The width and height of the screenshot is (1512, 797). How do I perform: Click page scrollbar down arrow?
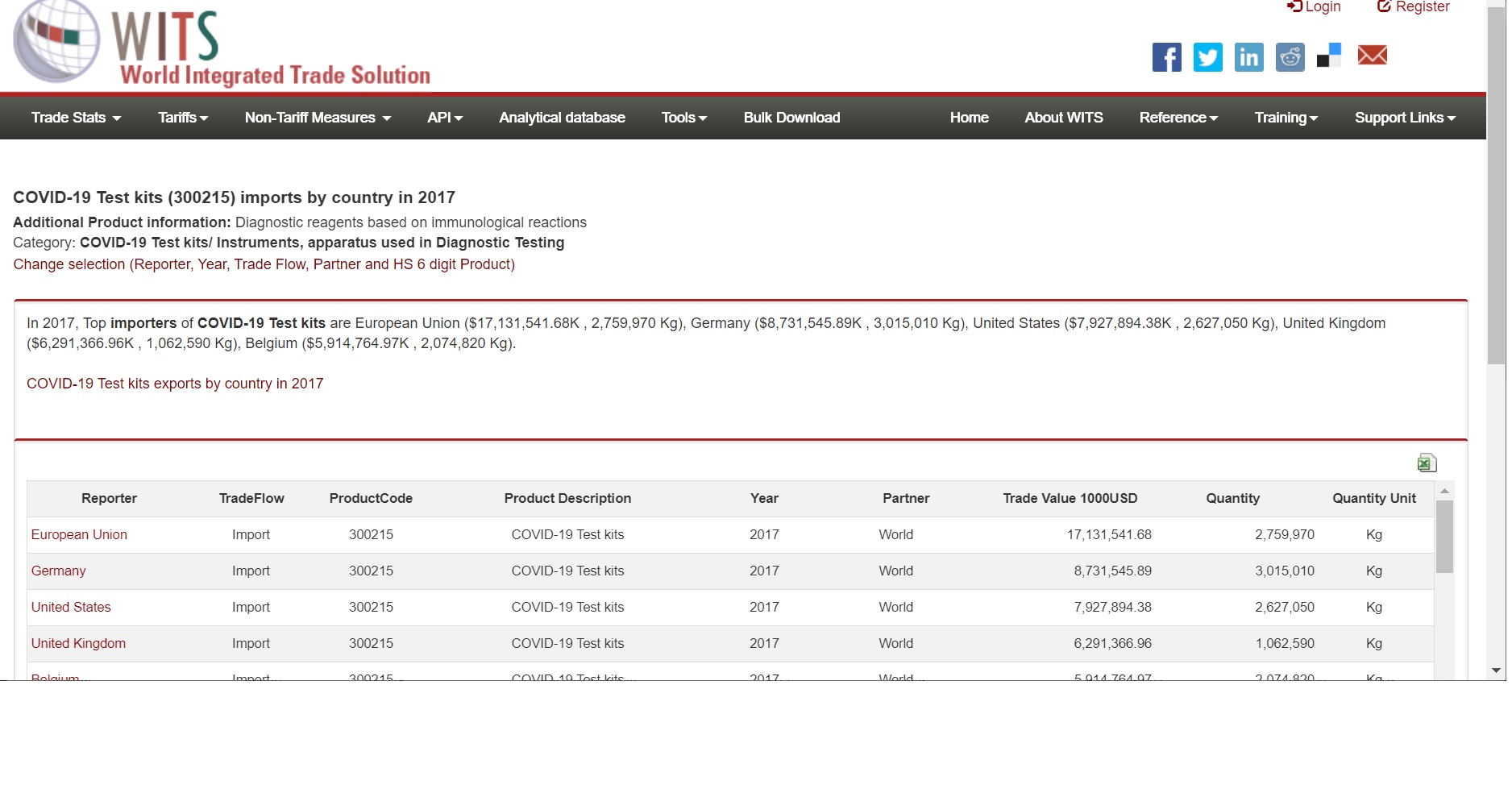pos(1496,670)
